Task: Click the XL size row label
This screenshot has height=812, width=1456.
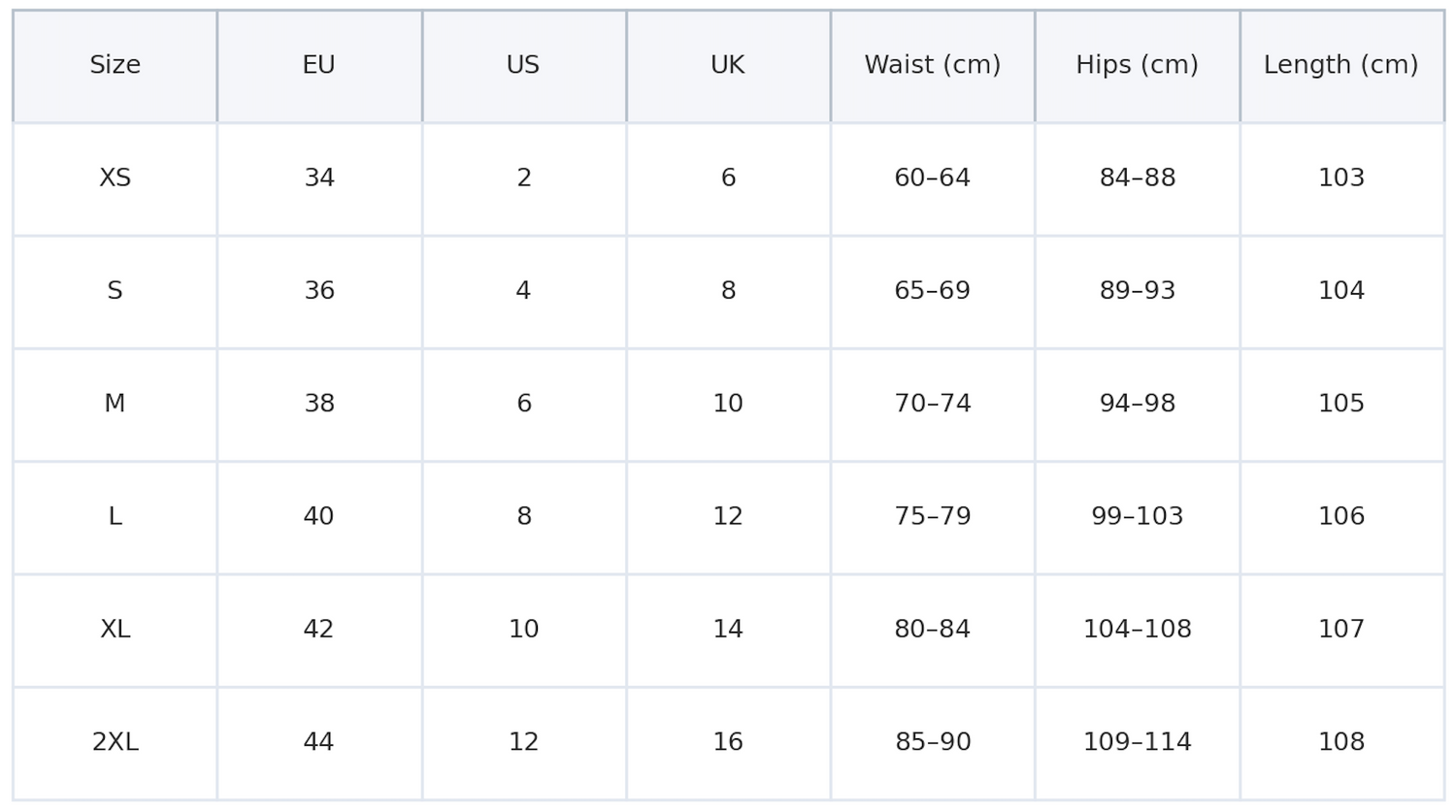Action: 115,630
